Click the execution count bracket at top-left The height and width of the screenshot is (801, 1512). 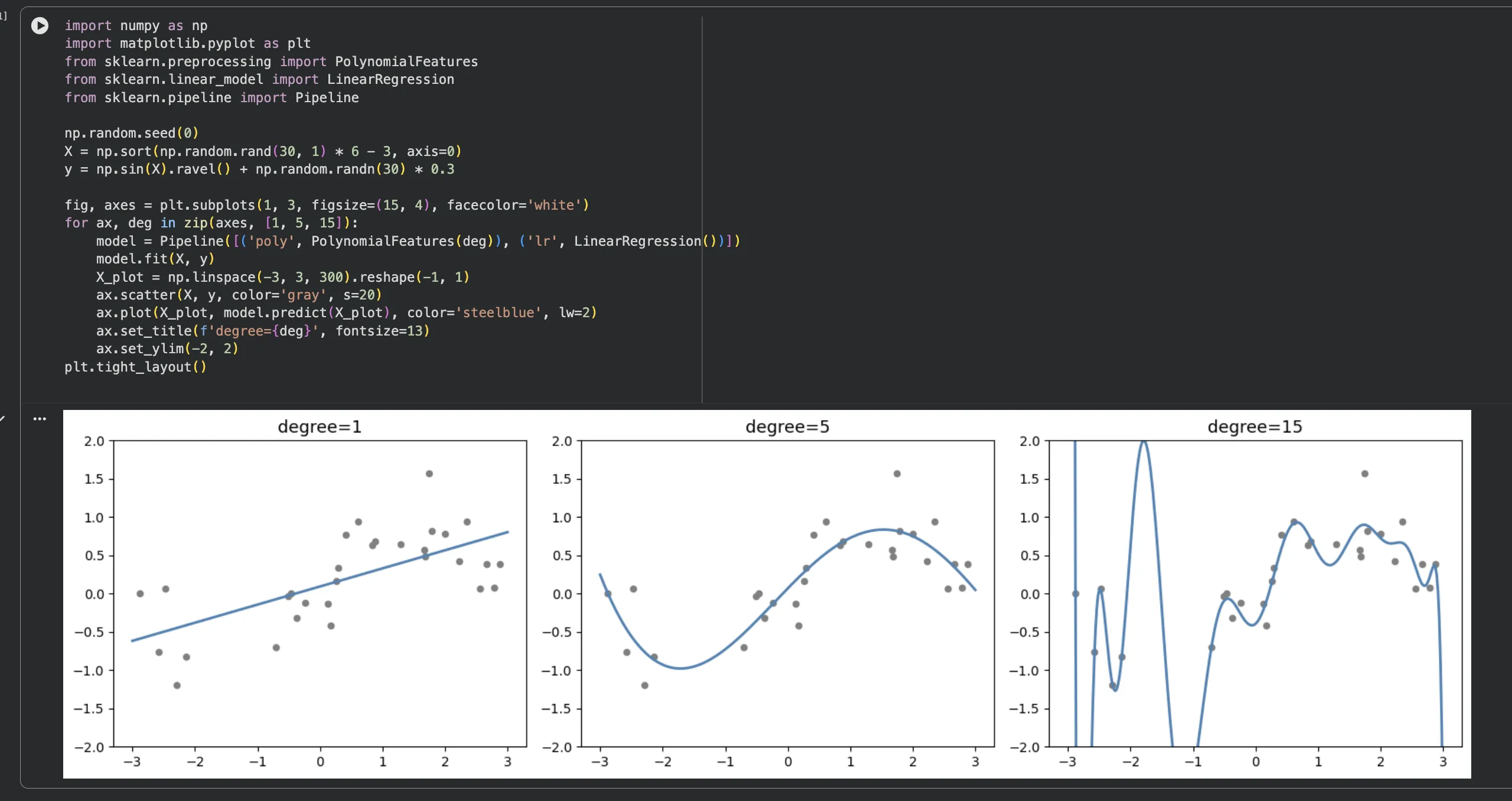[x=4, y=16]
